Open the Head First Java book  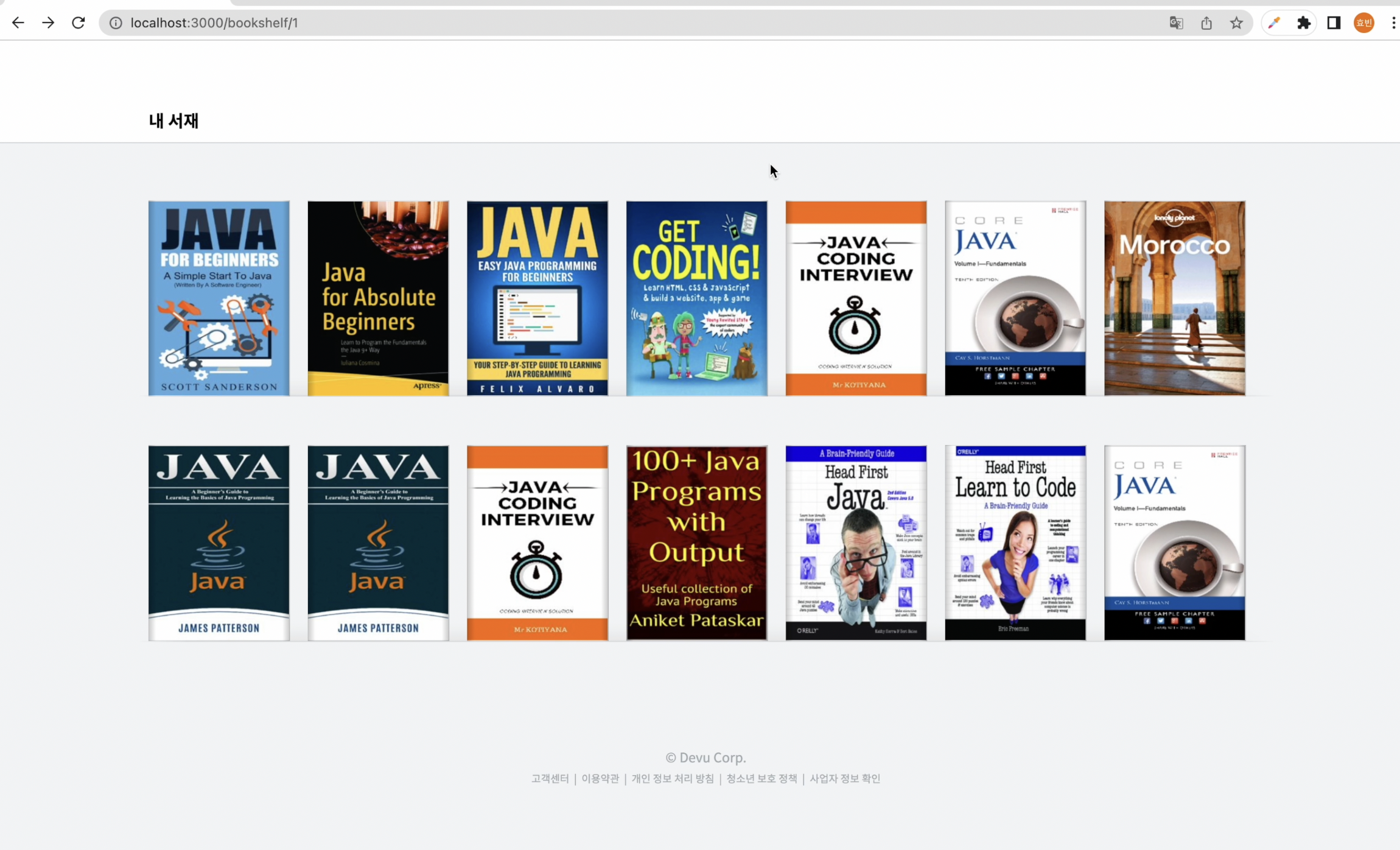(856, 543)
